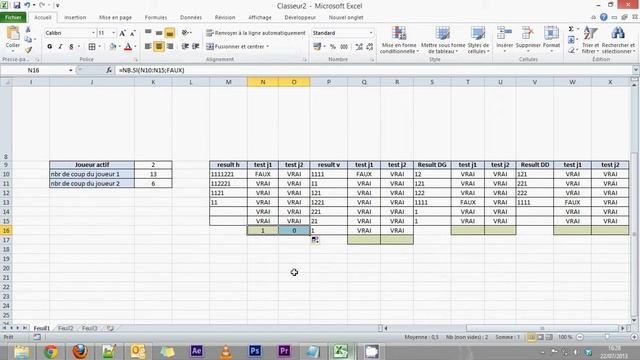This screenshot has width=640, height=360.
Task: Click the zoom slider handle
Action: pos(607,337)
